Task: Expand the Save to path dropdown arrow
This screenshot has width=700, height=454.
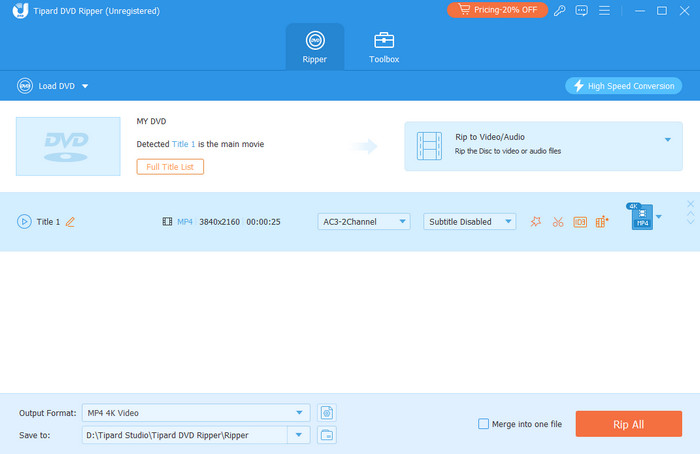Action: point(299,435)
